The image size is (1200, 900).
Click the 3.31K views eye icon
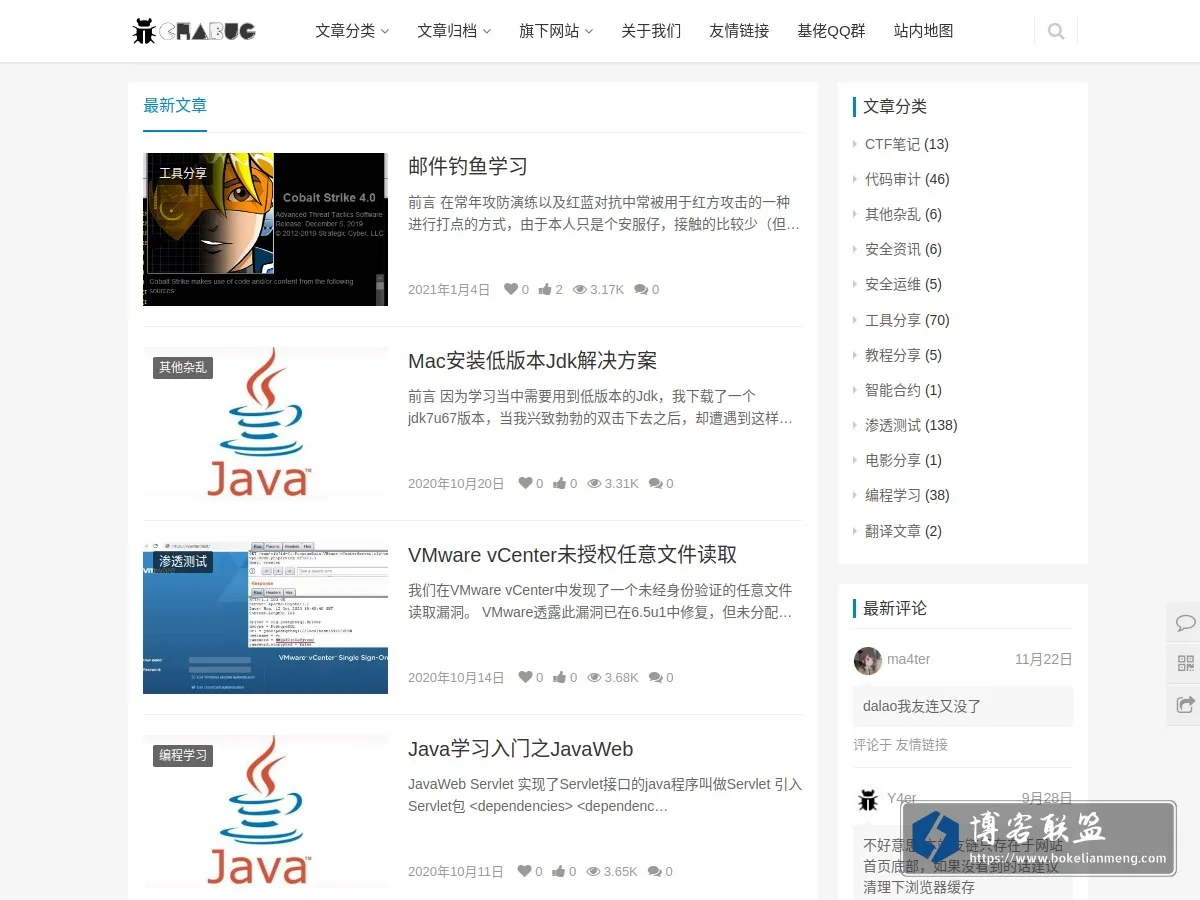[594, 483]
